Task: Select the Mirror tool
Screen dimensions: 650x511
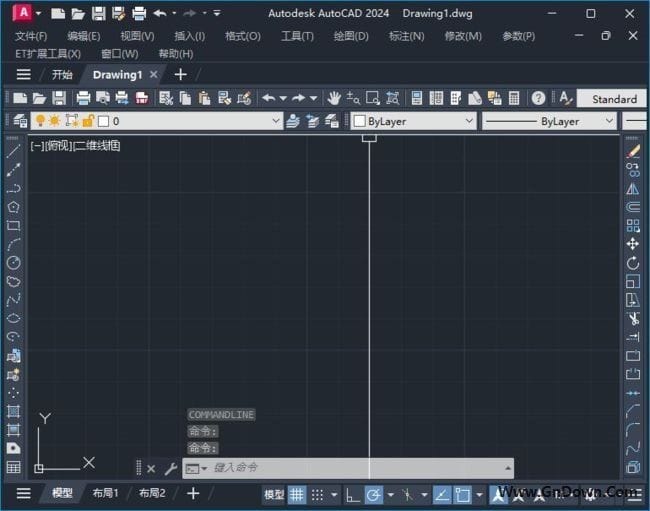Action: coord(633,188)
